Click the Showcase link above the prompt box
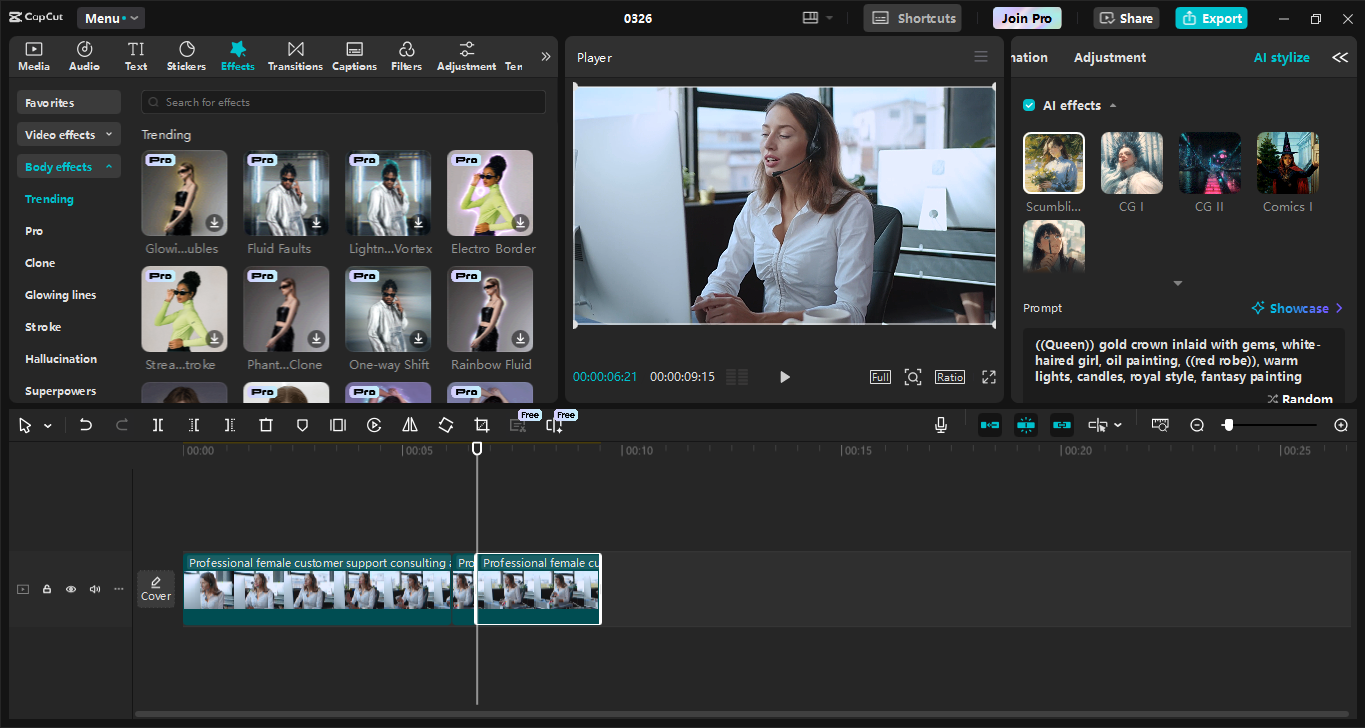Image resolution: width=1365 pixels, height=728 pixels. click(1296, 308)
